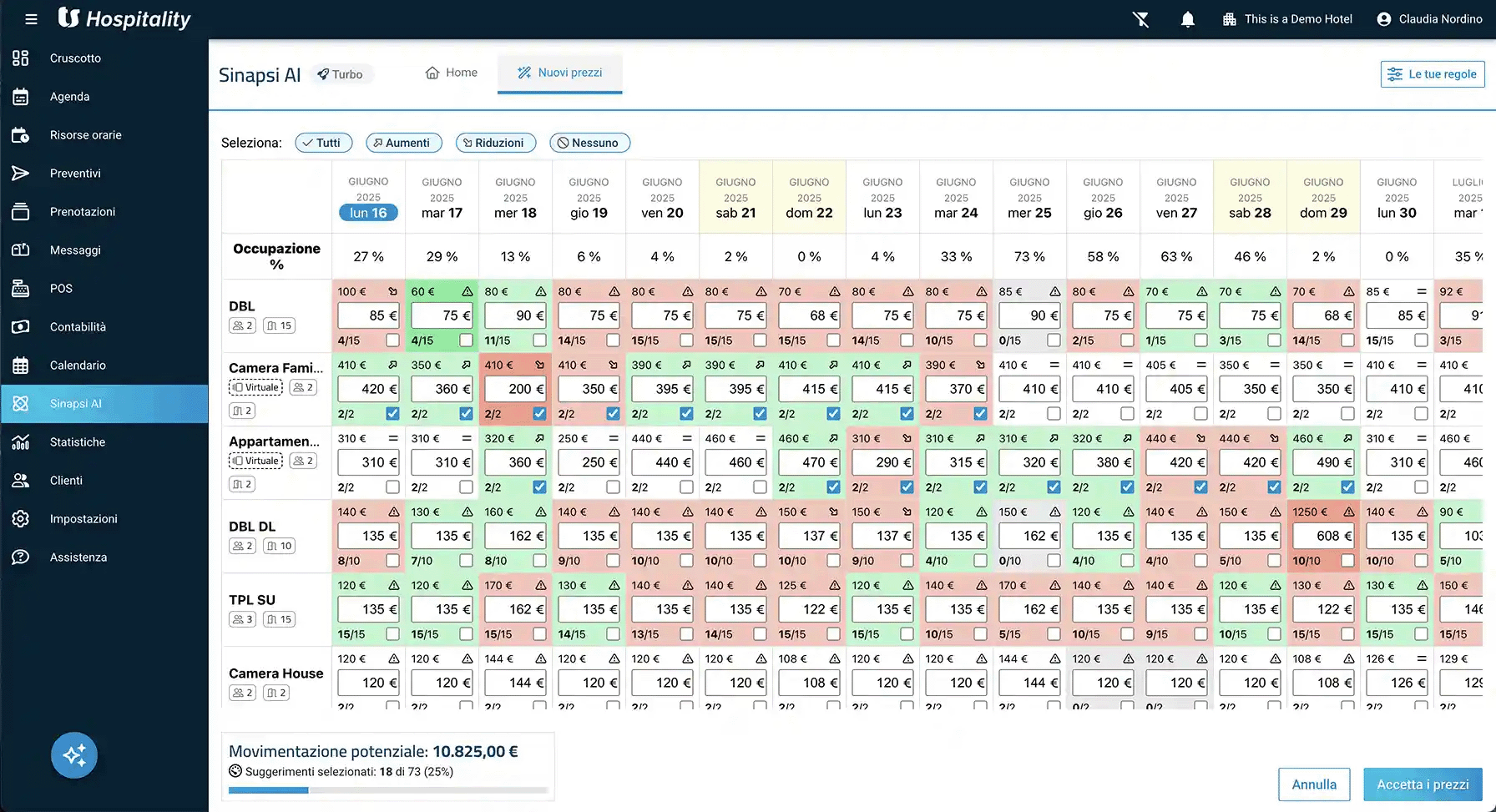
Task: Uncheck Appartamento checkbox for mer 18
Action: (539, 487)
